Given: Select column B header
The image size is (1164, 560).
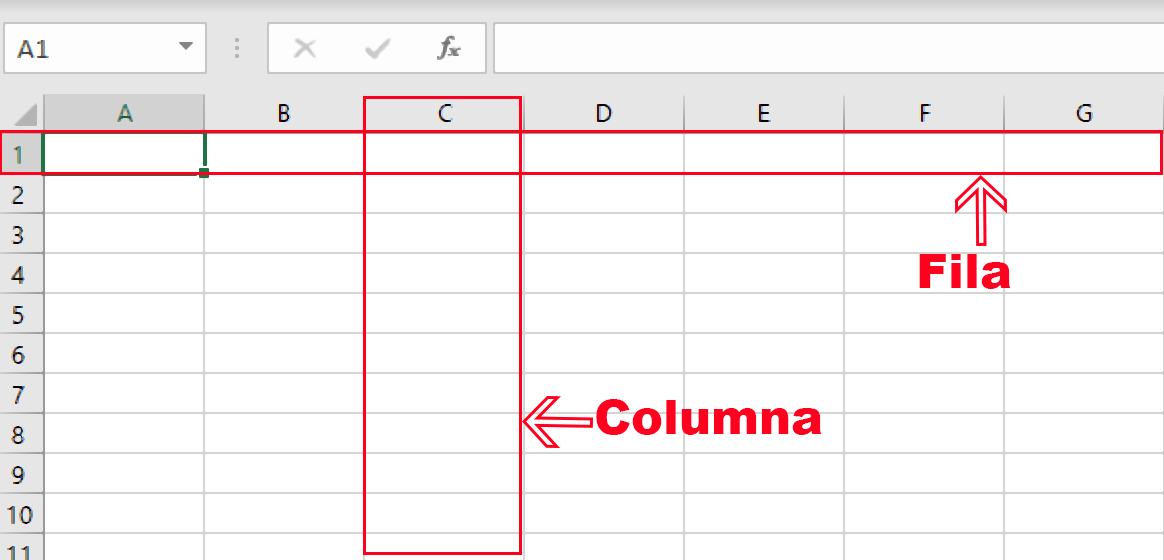Looking at the screenshot, I should pyautogui.click(x=284, y=113).
